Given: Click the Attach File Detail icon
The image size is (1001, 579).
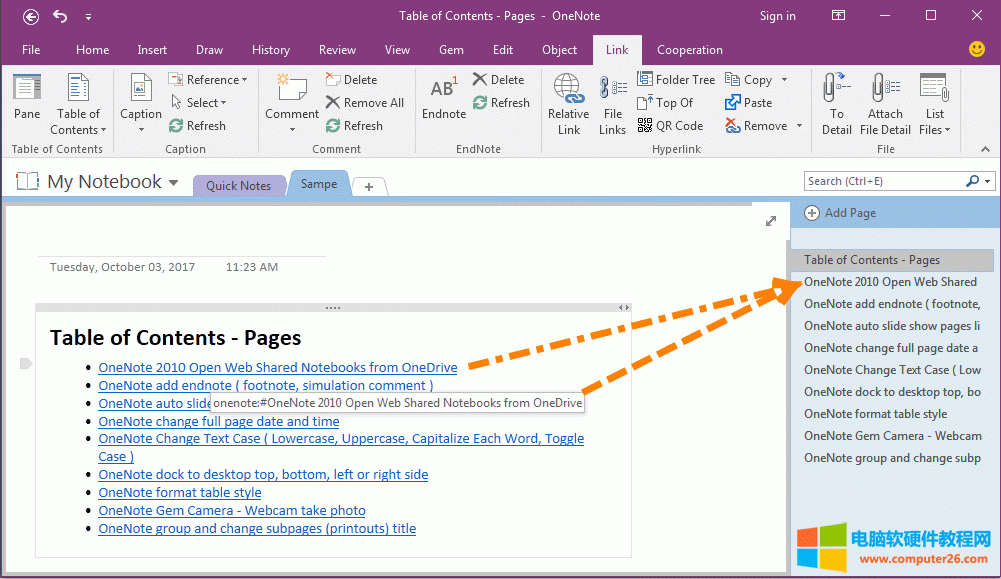Looking at the screenshot, I should [x=885, y=103].
